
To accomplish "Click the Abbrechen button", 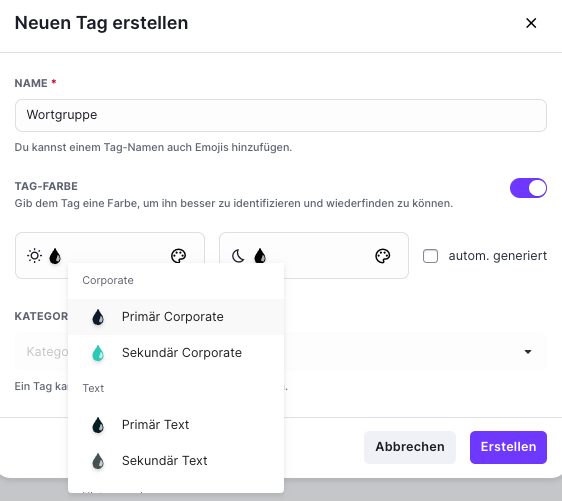I will (x=410, y=447).
